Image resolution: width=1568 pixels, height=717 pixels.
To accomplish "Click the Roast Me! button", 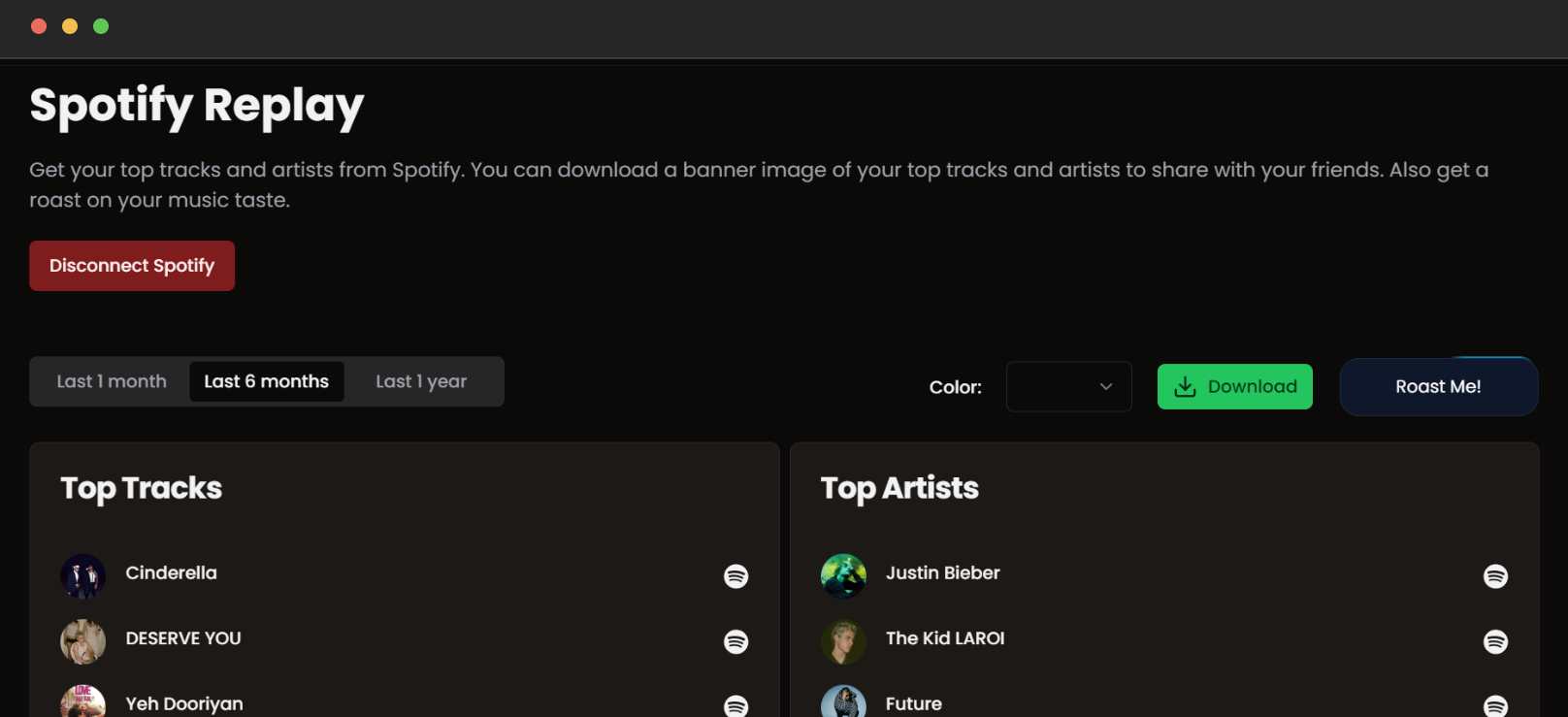I will pyautogui.click(x=1439, y=386).
